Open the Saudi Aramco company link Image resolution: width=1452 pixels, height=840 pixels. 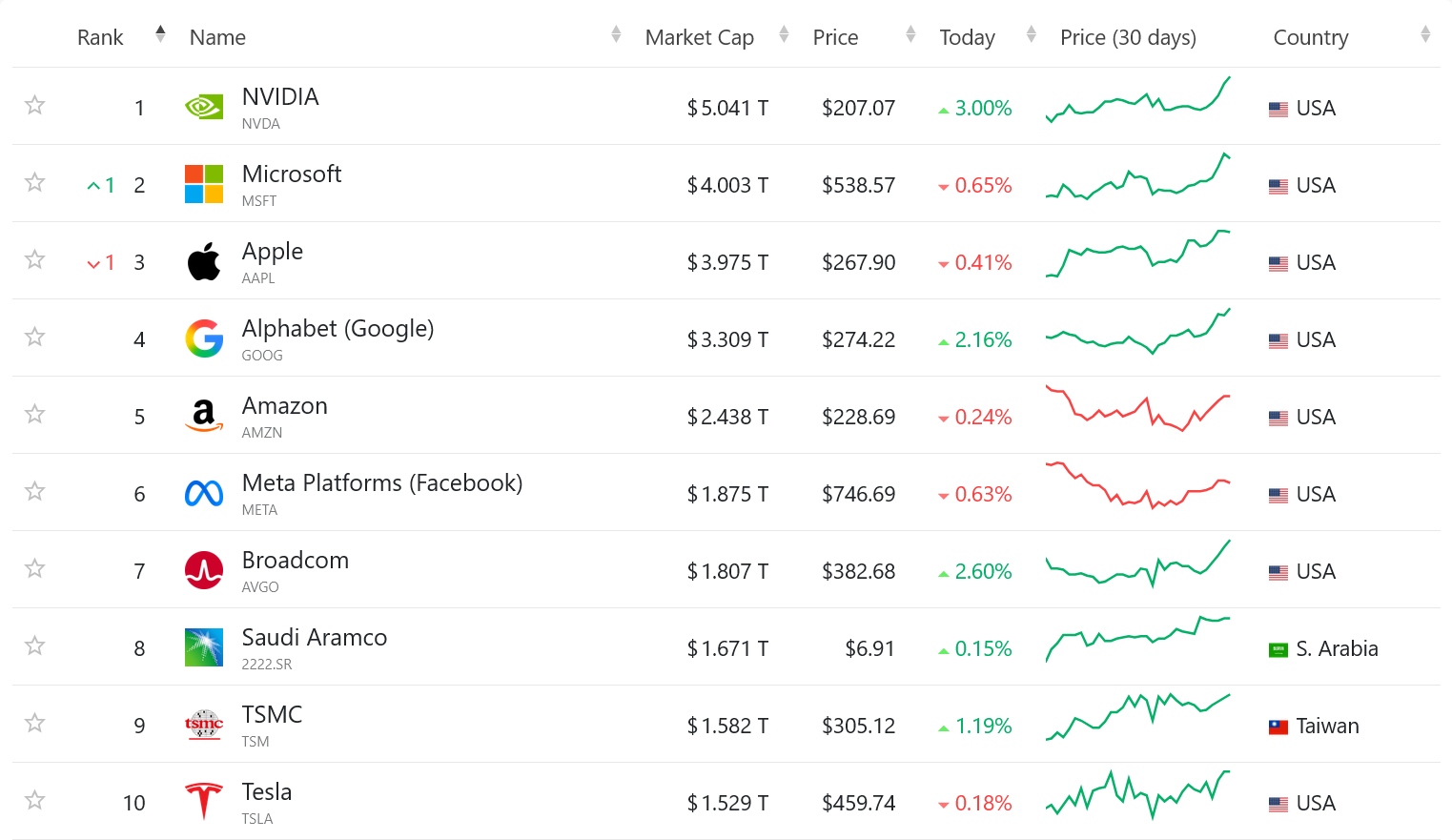315,637
